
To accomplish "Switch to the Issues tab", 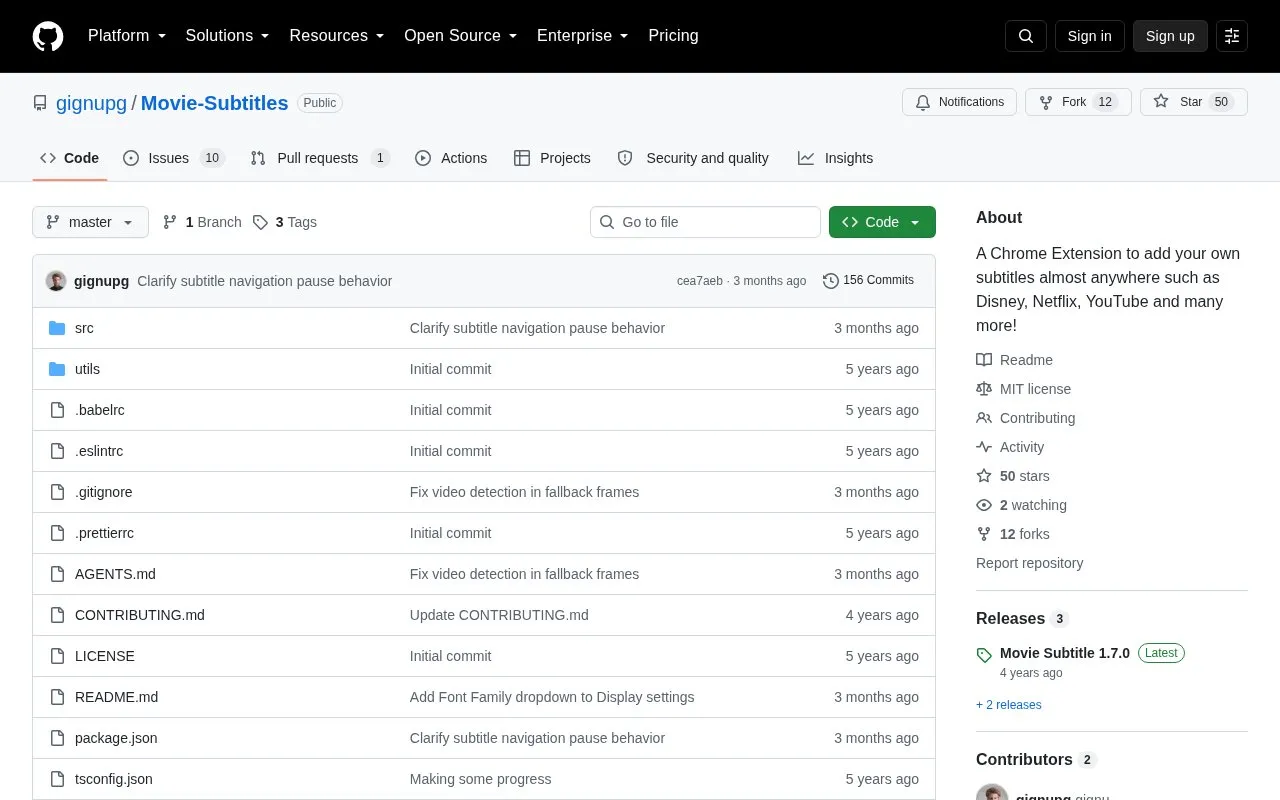I will [174, 158].
